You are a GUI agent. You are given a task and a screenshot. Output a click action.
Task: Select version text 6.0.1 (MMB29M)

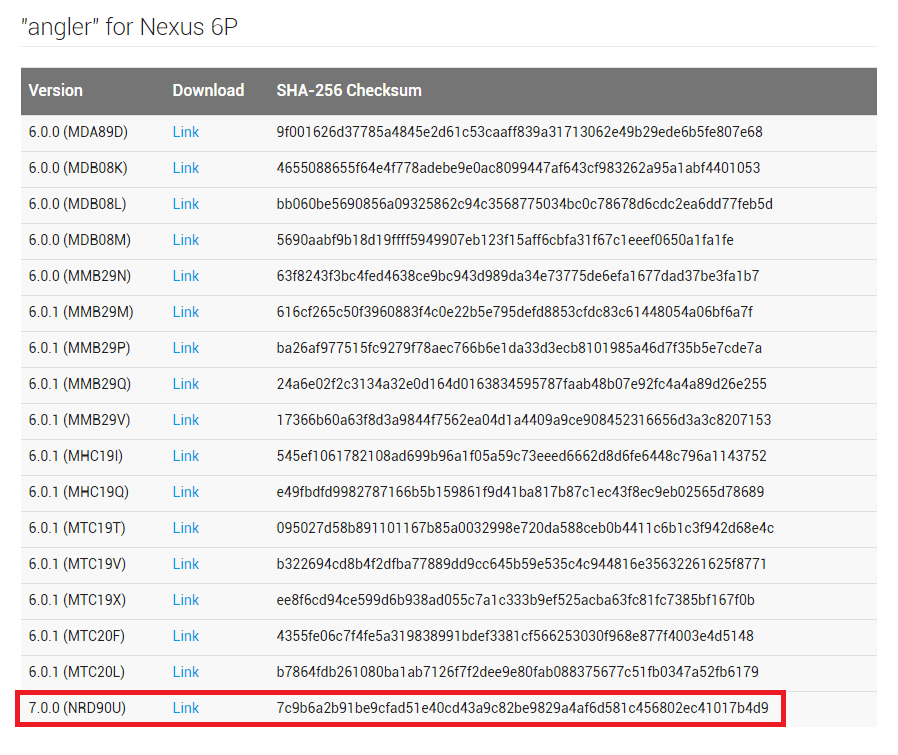[x=81, y=312]
